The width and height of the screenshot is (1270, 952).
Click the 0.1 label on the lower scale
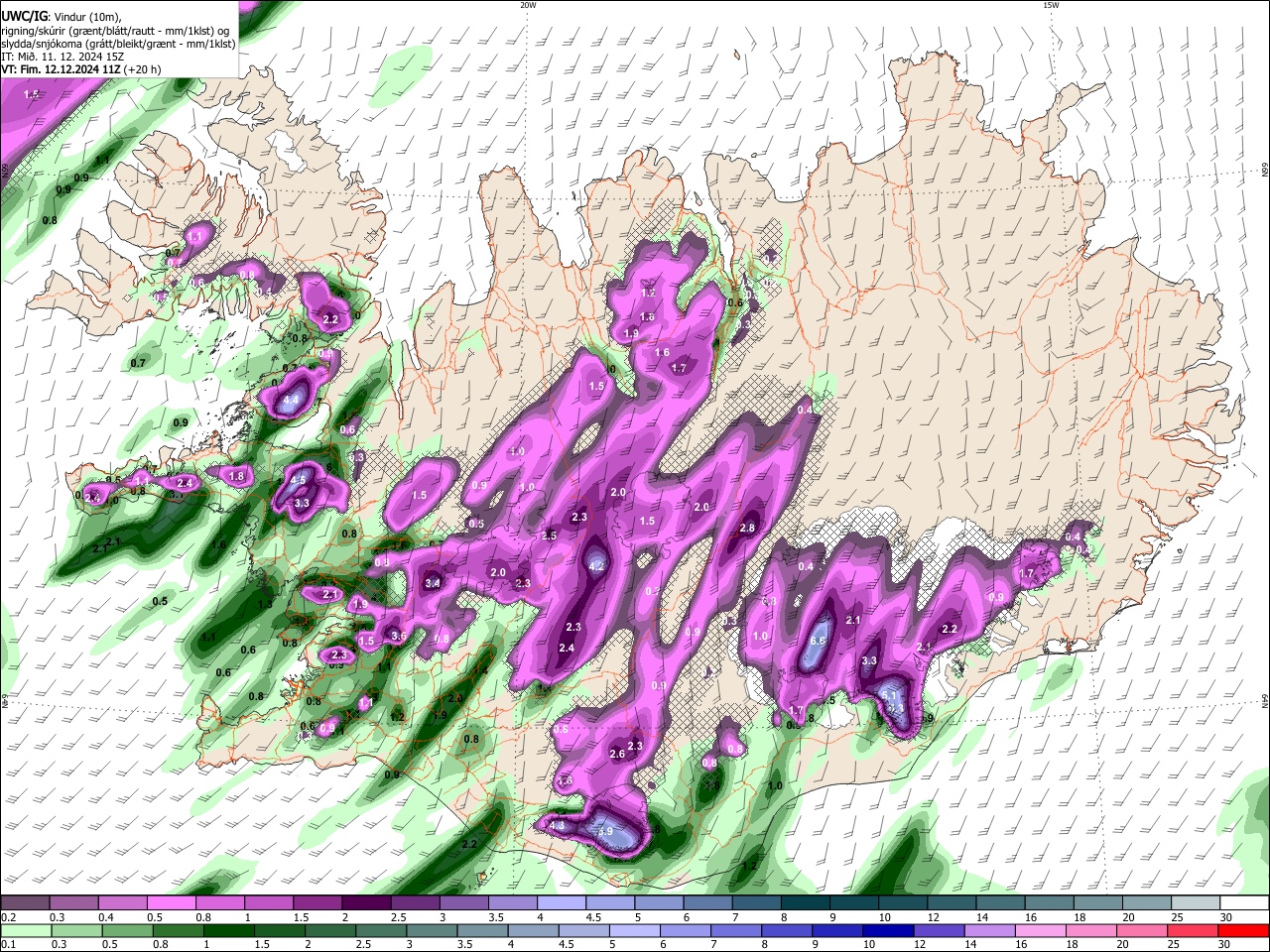(8, 944)
